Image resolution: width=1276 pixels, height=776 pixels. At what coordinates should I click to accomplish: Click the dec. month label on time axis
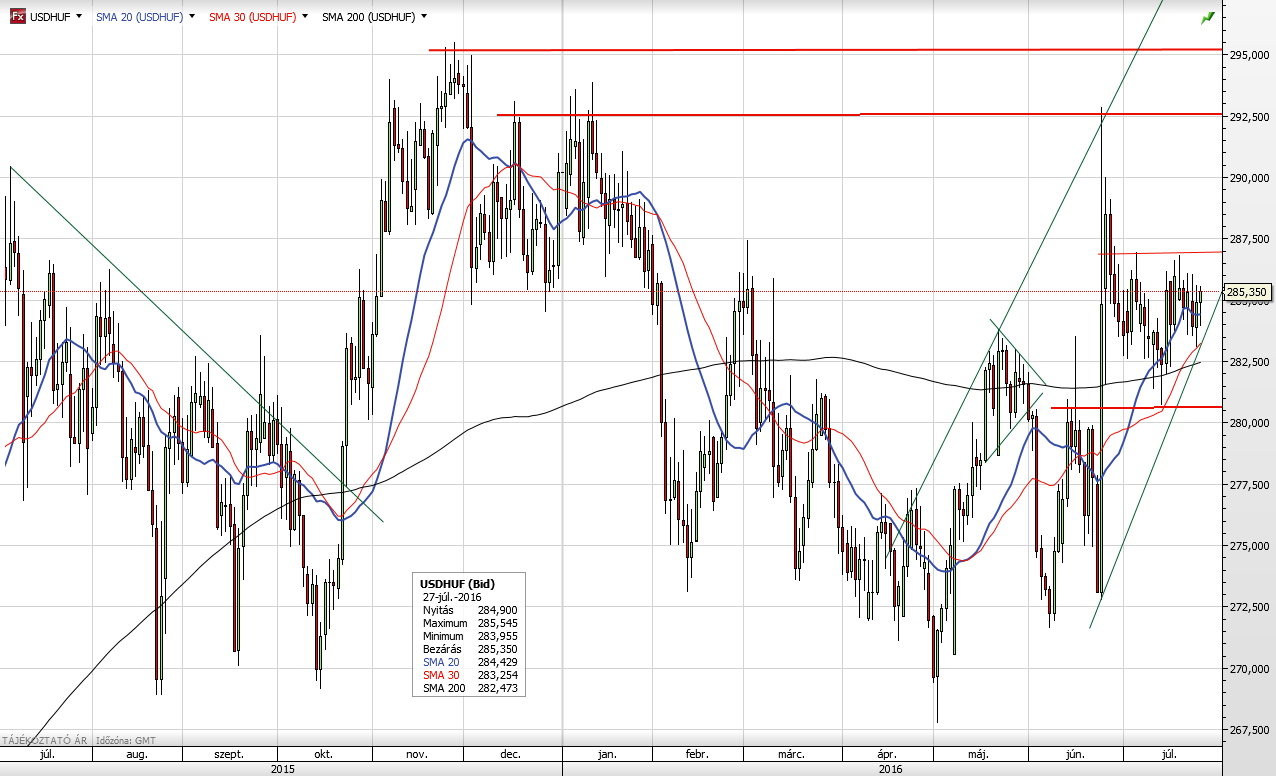coord(511,755)
